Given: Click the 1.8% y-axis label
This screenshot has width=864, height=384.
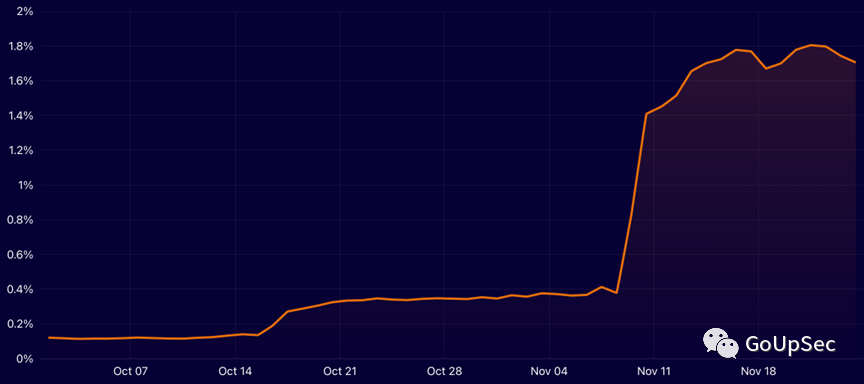Looking at the screenshot, I should (x=21, y=46).
